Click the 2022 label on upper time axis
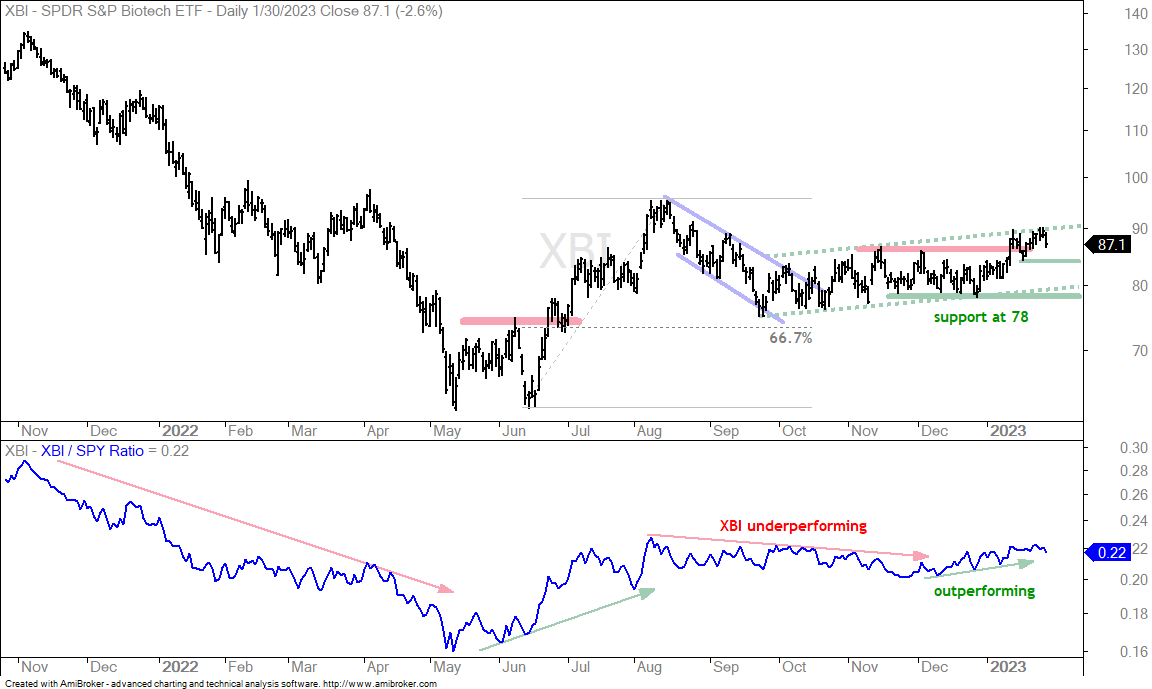 (x=179, y=431)
